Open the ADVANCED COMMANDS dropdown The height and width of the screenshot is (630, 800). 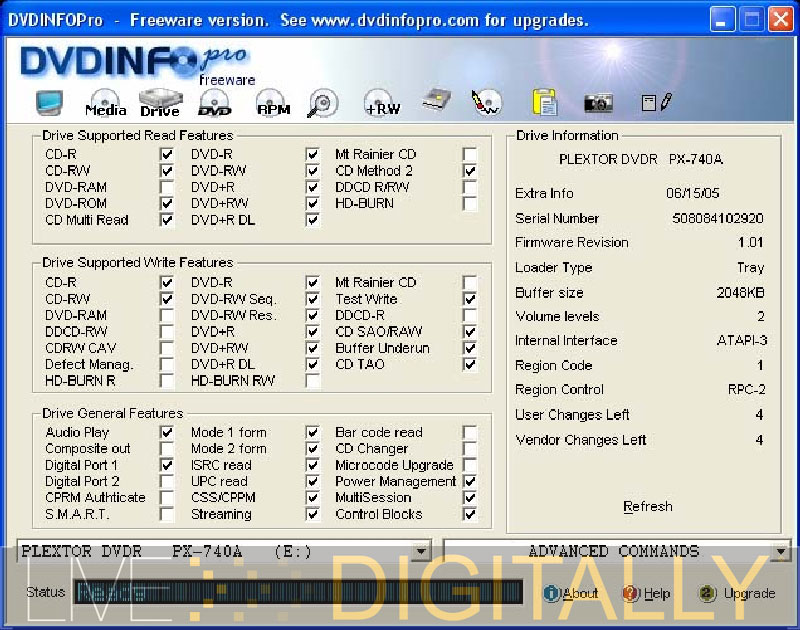point(781,552)
